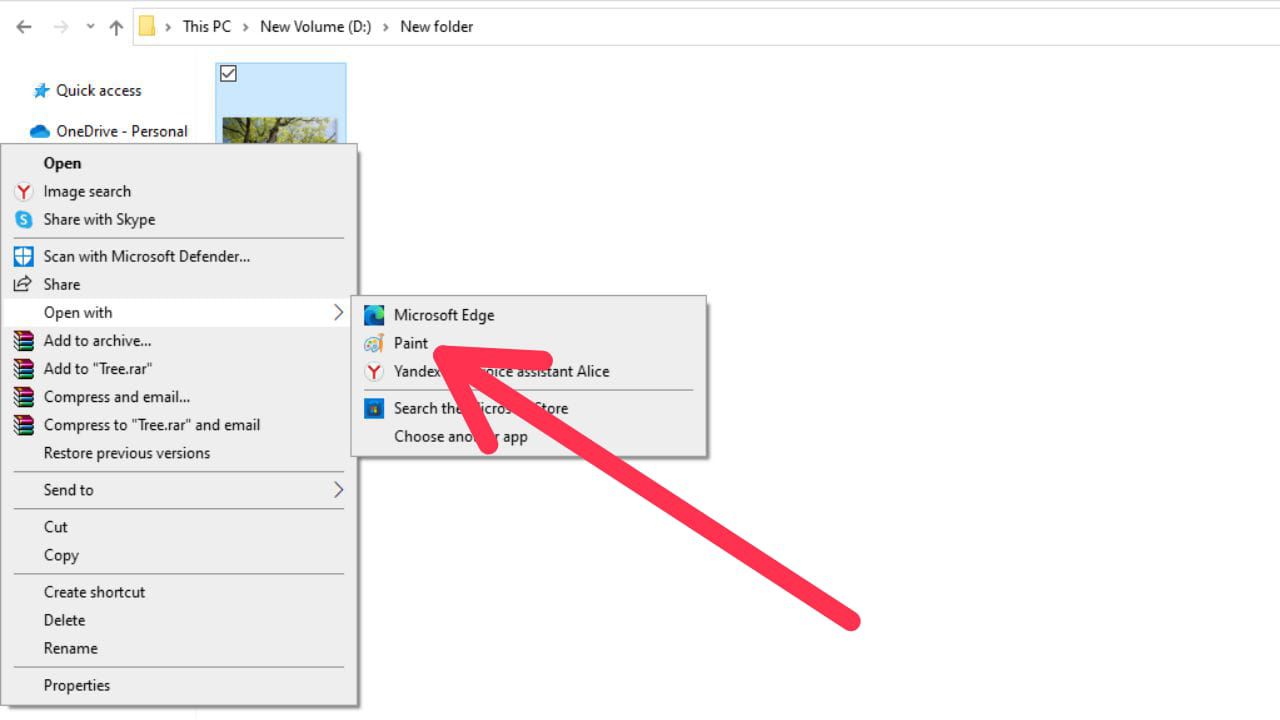The height and width of the screenshot is (720, 1280).
Task: Open the Open with submenu
Action: point(180,312)
